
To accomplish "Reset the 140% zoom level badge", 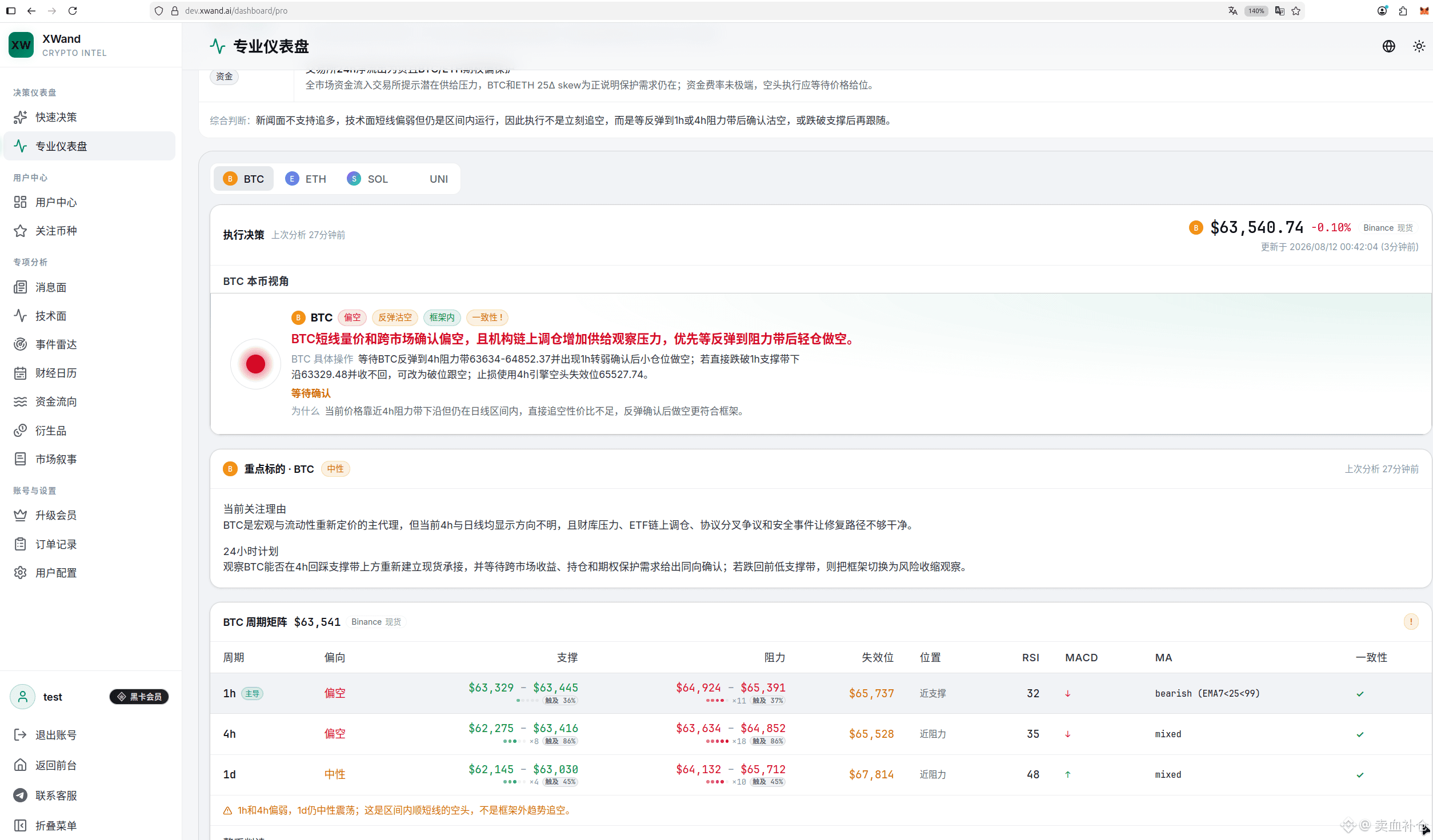I will [x=1256, y=11].
